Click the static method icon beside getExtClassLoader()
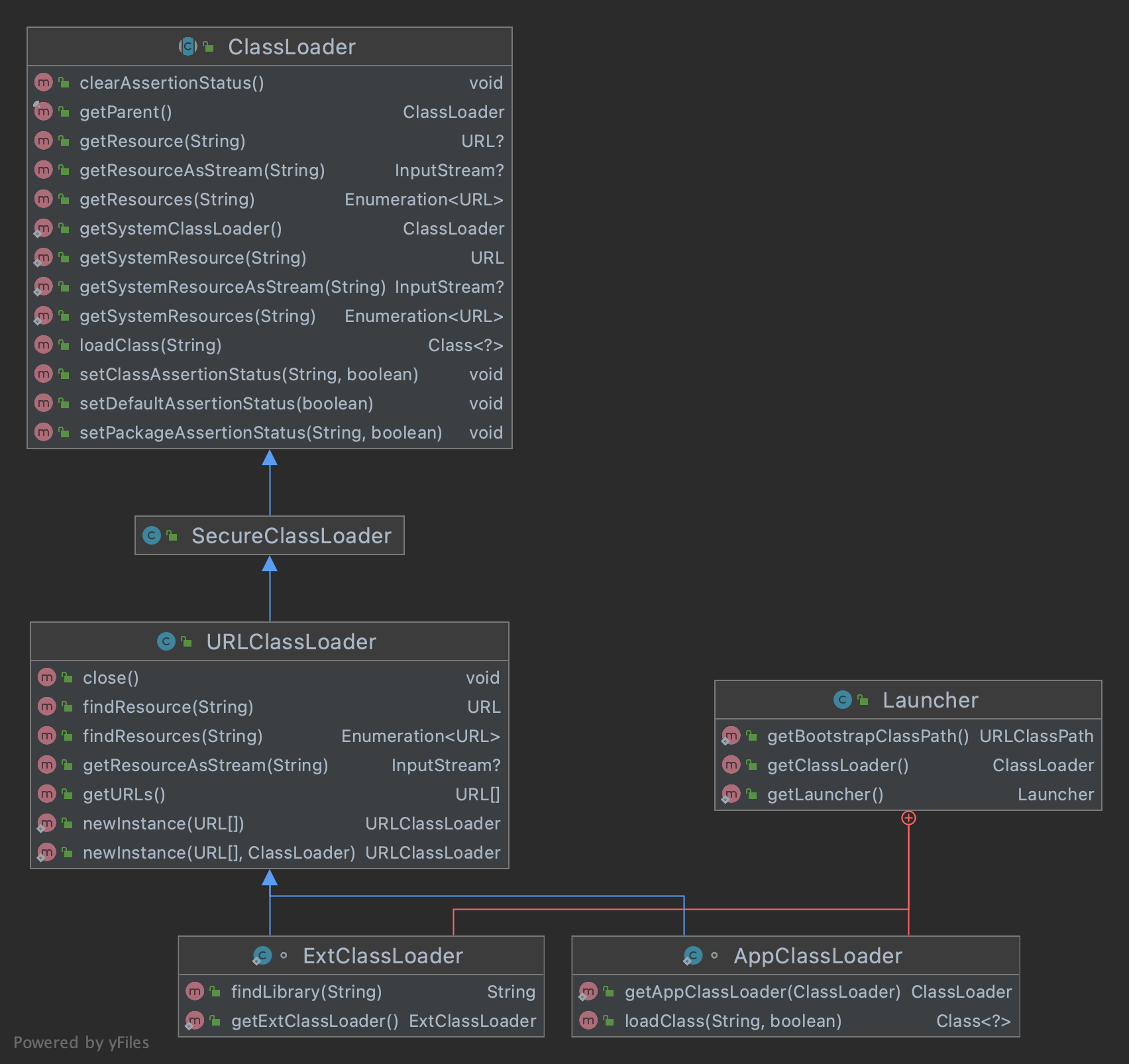Viewport: 1129px width, 1064px height. point(195,1021)
